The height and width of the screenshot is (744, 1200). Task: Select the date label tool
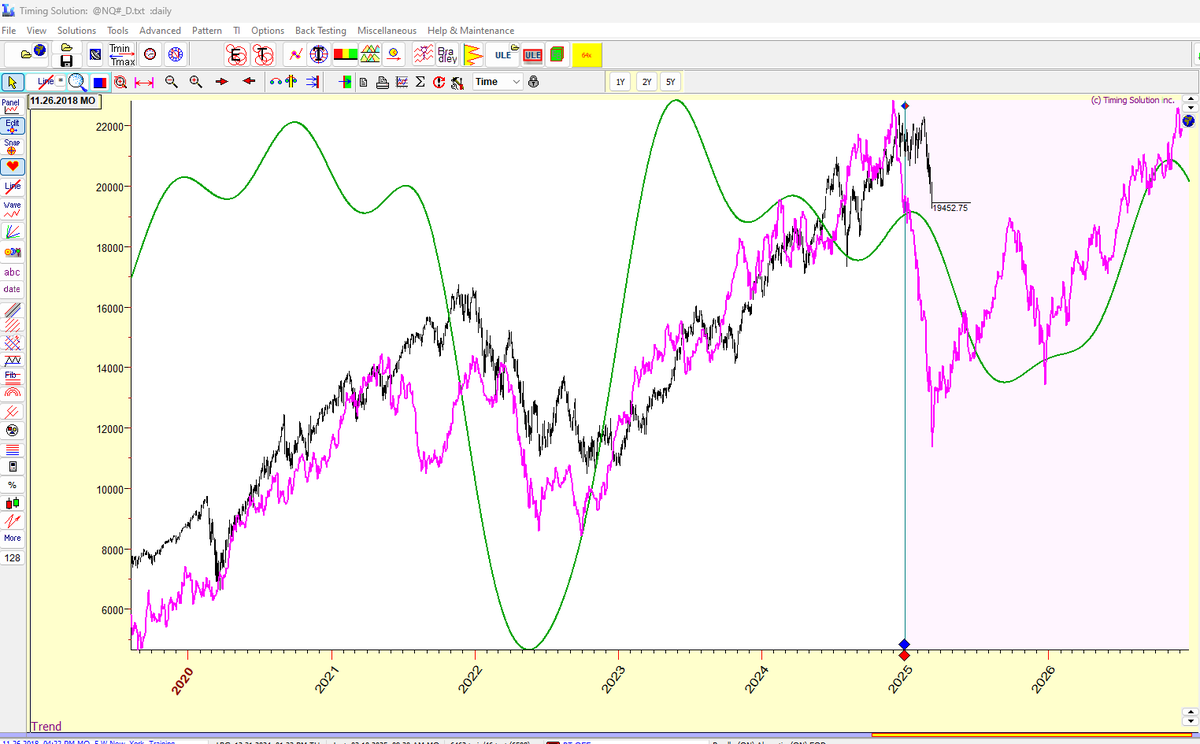12,289
